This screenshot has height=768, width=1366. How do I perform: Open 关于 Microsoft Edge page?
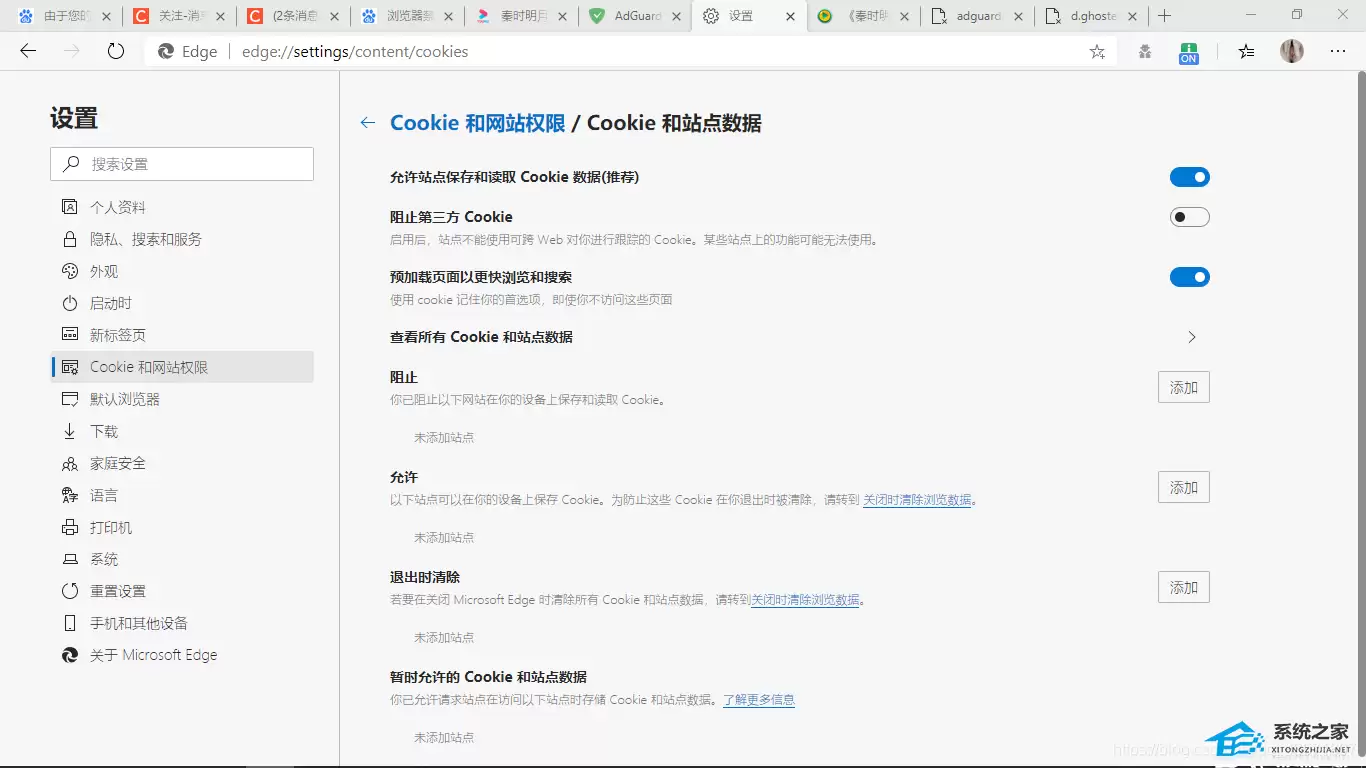pyautogui.click(x=182, y=655)
